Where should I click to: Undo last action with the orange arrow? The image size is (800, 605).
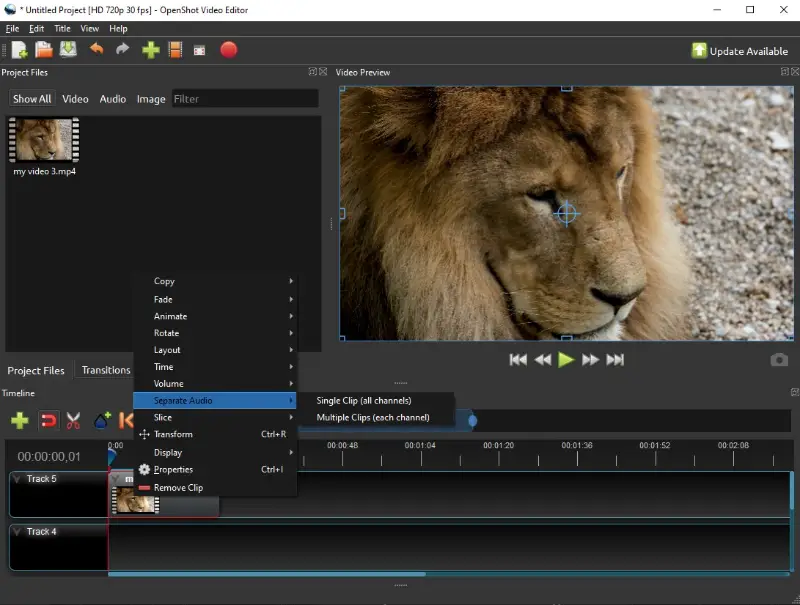96,49
